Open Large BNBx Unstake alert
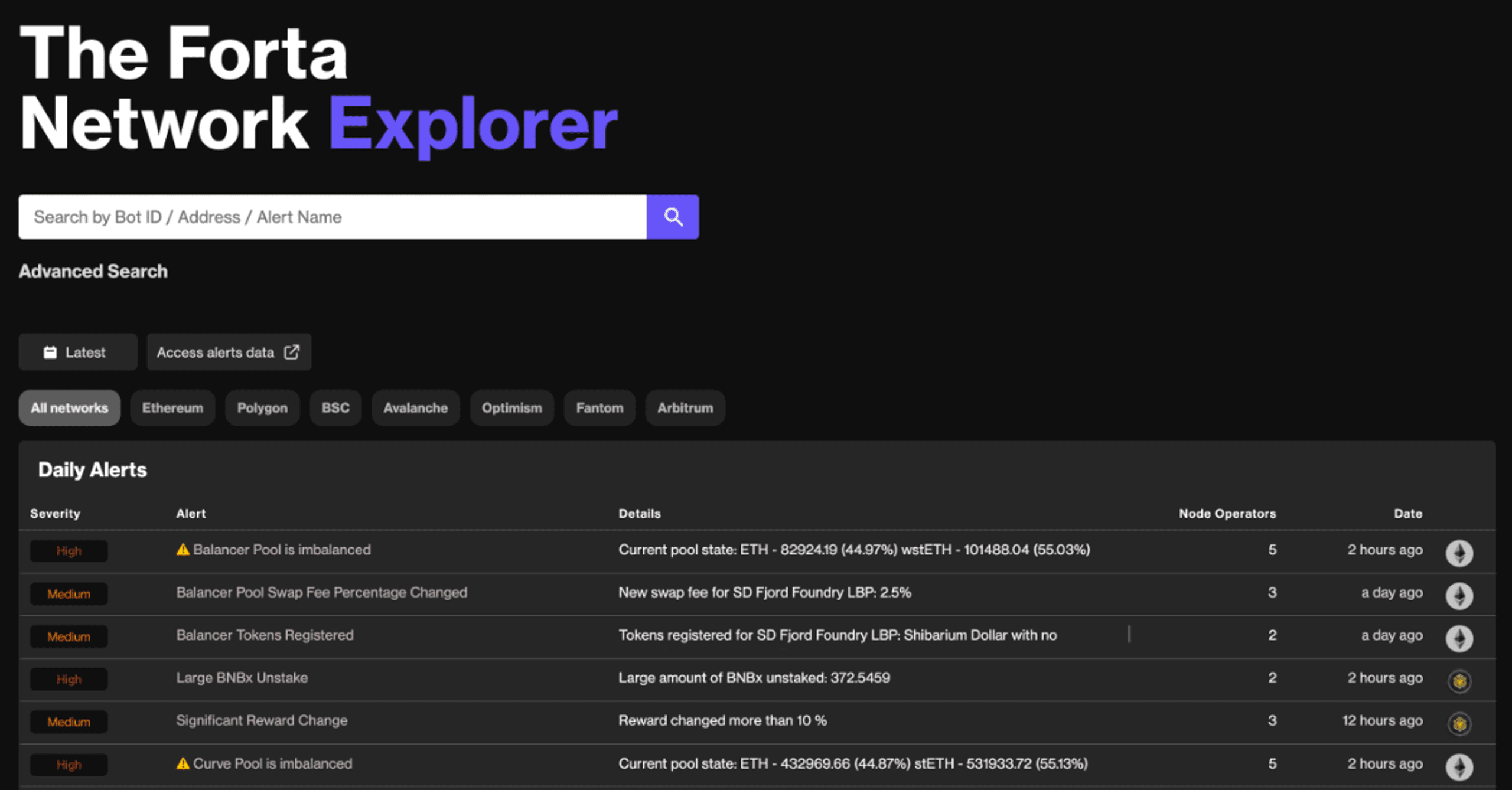 [242, 677]
